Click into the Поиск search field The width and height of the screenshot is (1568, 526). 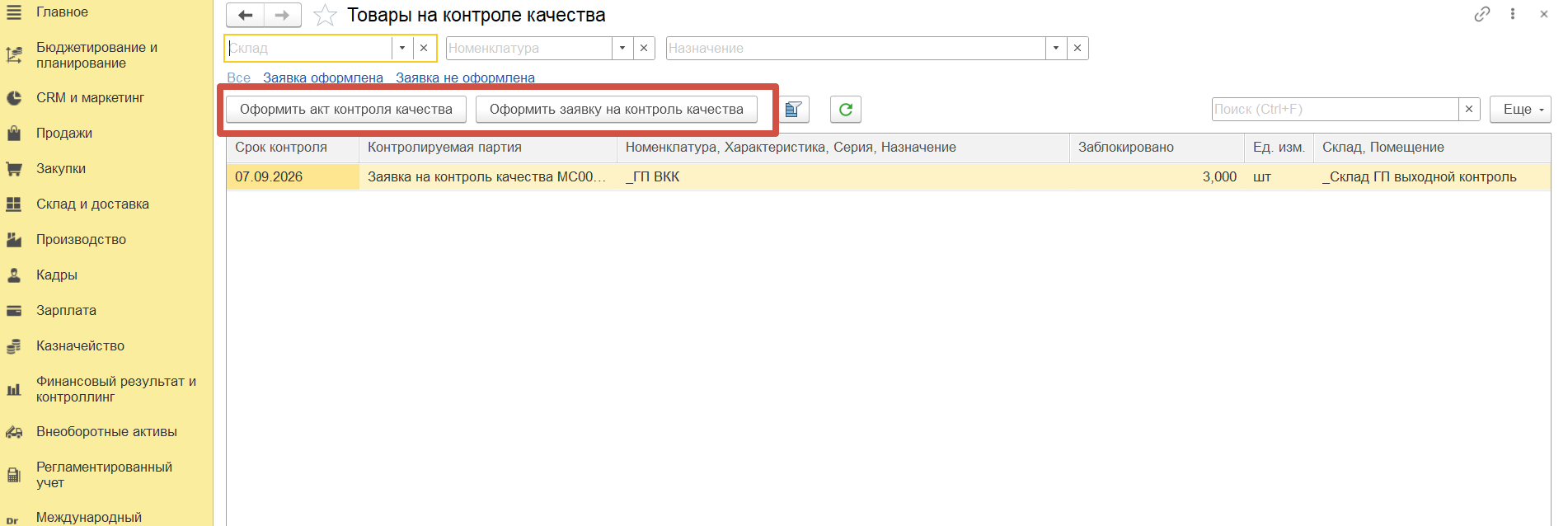click(1336, 110)
